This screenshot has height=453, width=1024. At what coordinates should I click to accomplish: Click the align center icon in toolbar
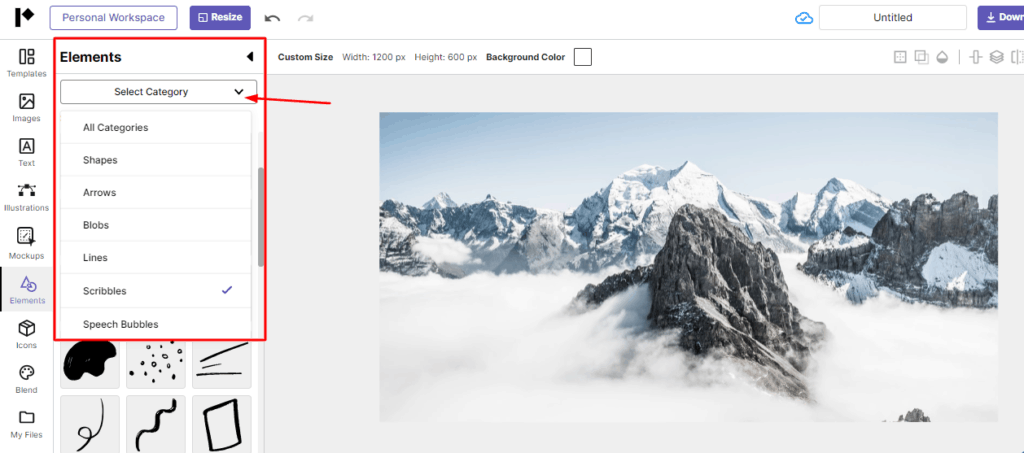[976, 57]
